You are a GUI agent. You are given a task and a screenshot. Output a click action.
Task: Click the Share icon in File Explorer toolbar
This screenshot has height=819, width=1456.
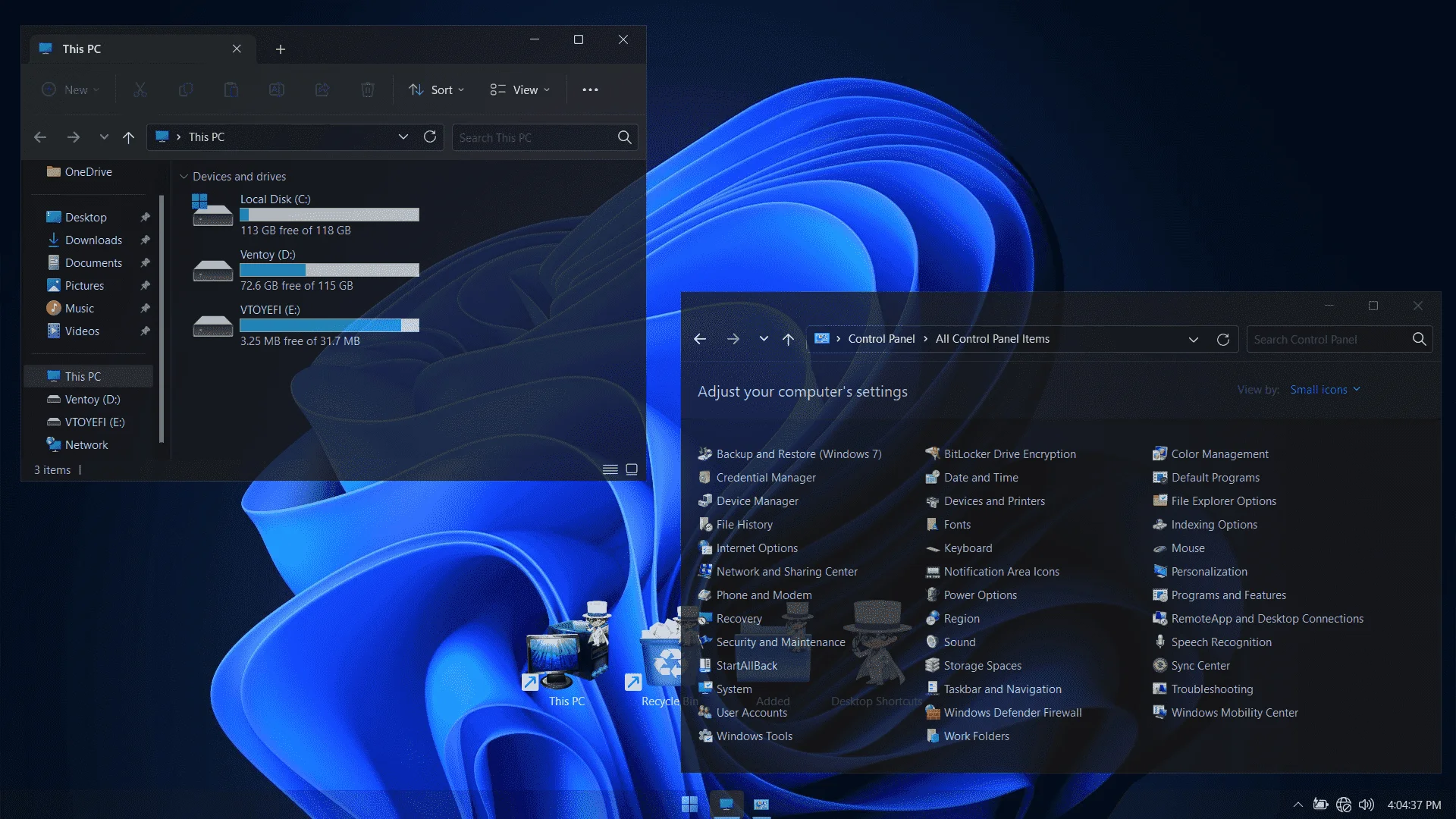click(x=322, y=89)
